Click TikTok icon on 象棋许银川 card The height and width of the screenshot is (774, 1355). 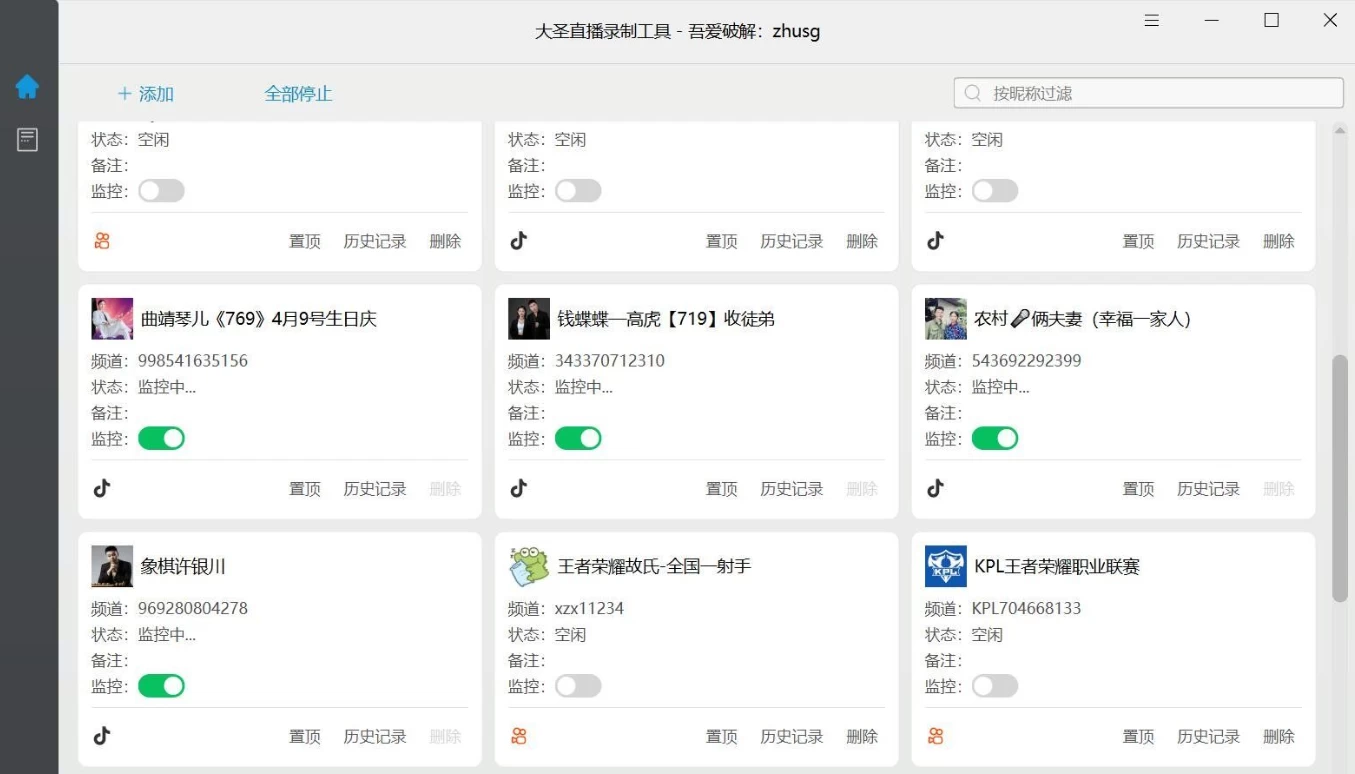(x=102, y=736)
